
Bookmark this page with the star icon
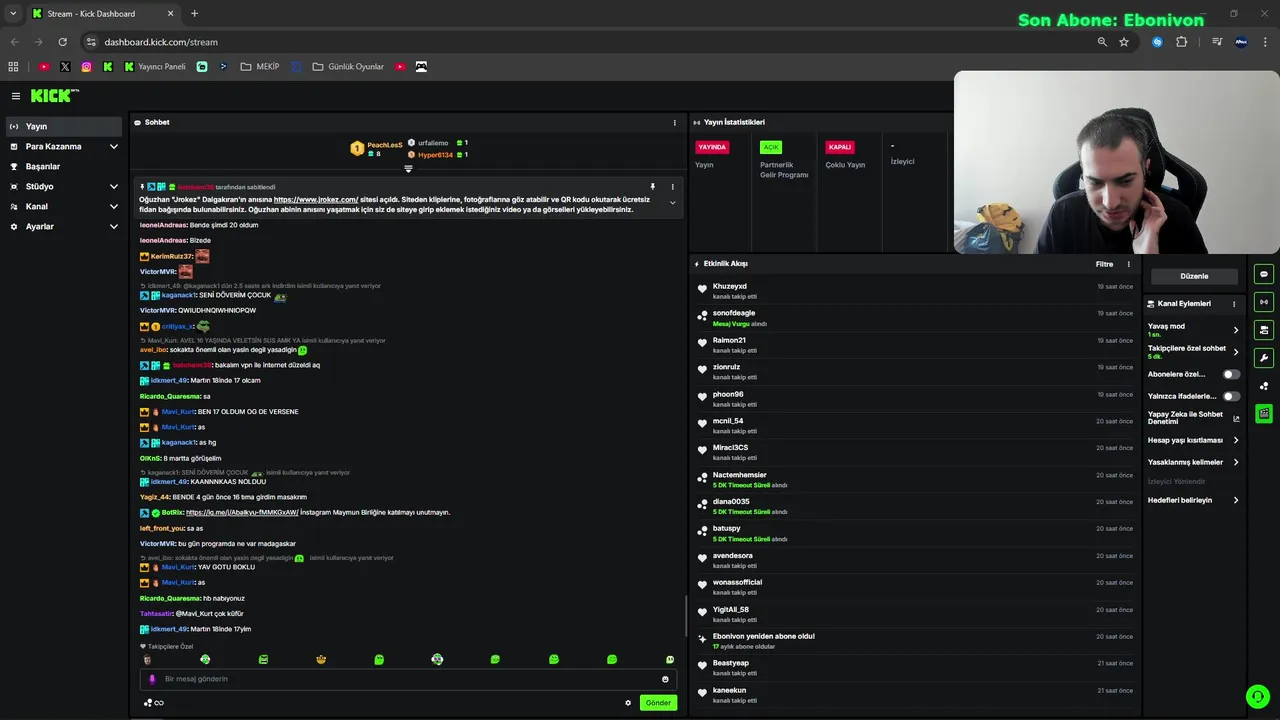(x=1124, y=42)
